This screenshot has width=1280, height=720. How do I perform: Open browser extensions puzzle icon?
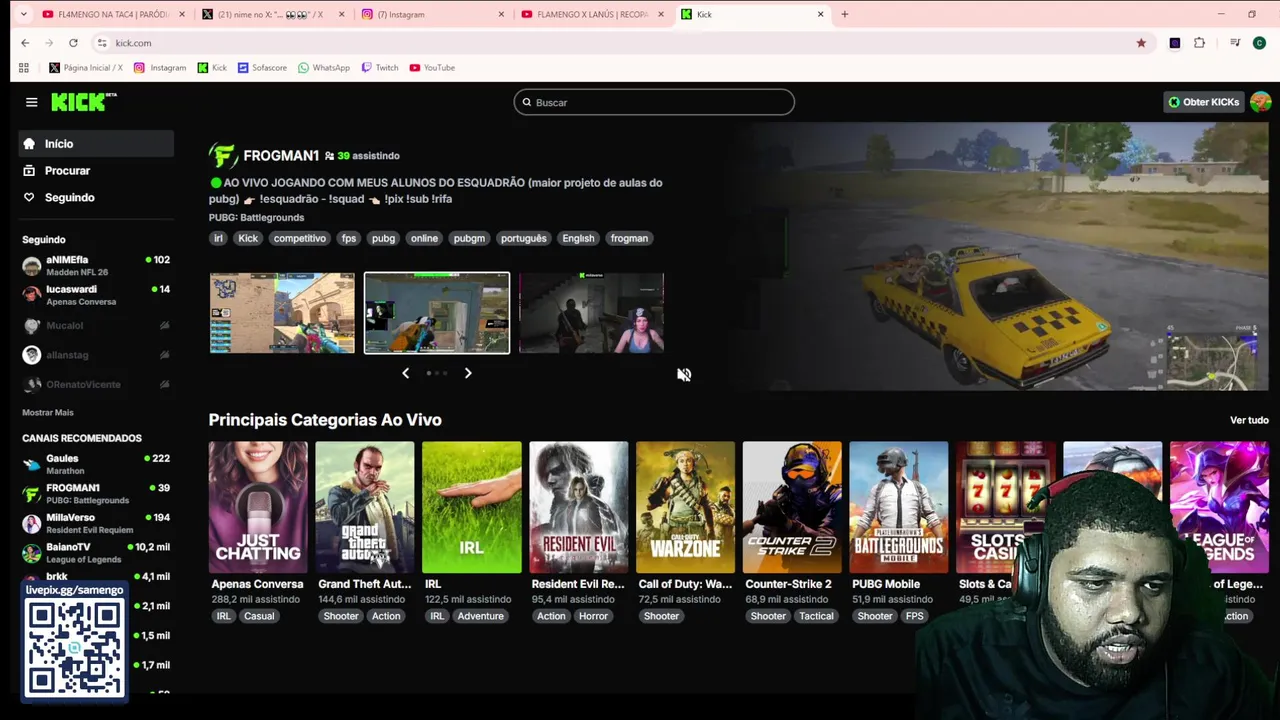click(1199, 43)
